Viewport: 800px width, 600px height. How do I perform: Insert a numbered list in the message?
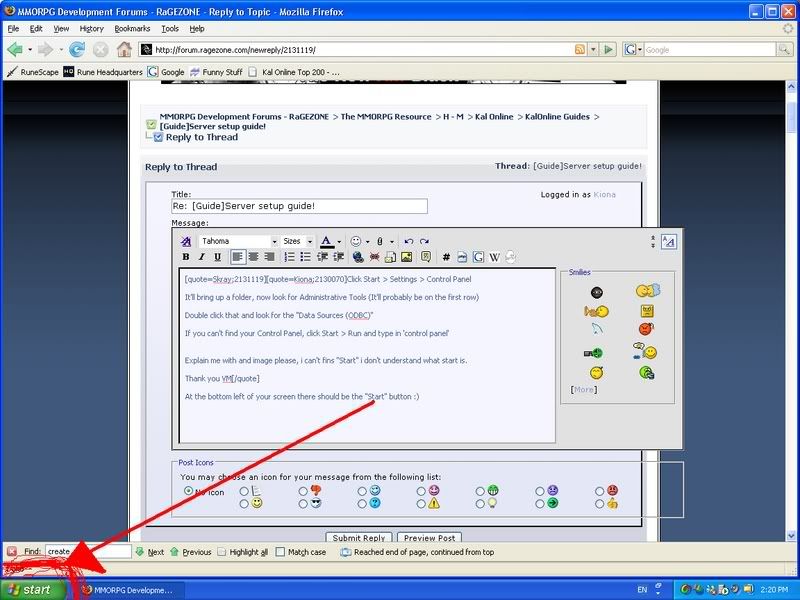click(290, 257)
